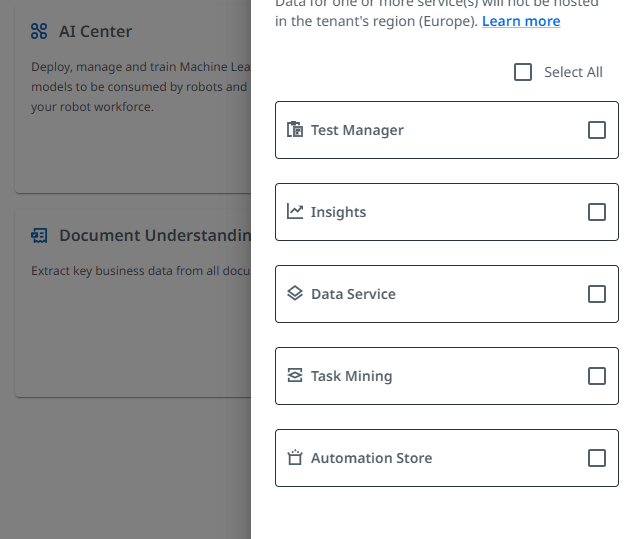The image size is (637, 539).
Task: Click the Test Manager clipboard icon
Action: (x=295, y=130)
